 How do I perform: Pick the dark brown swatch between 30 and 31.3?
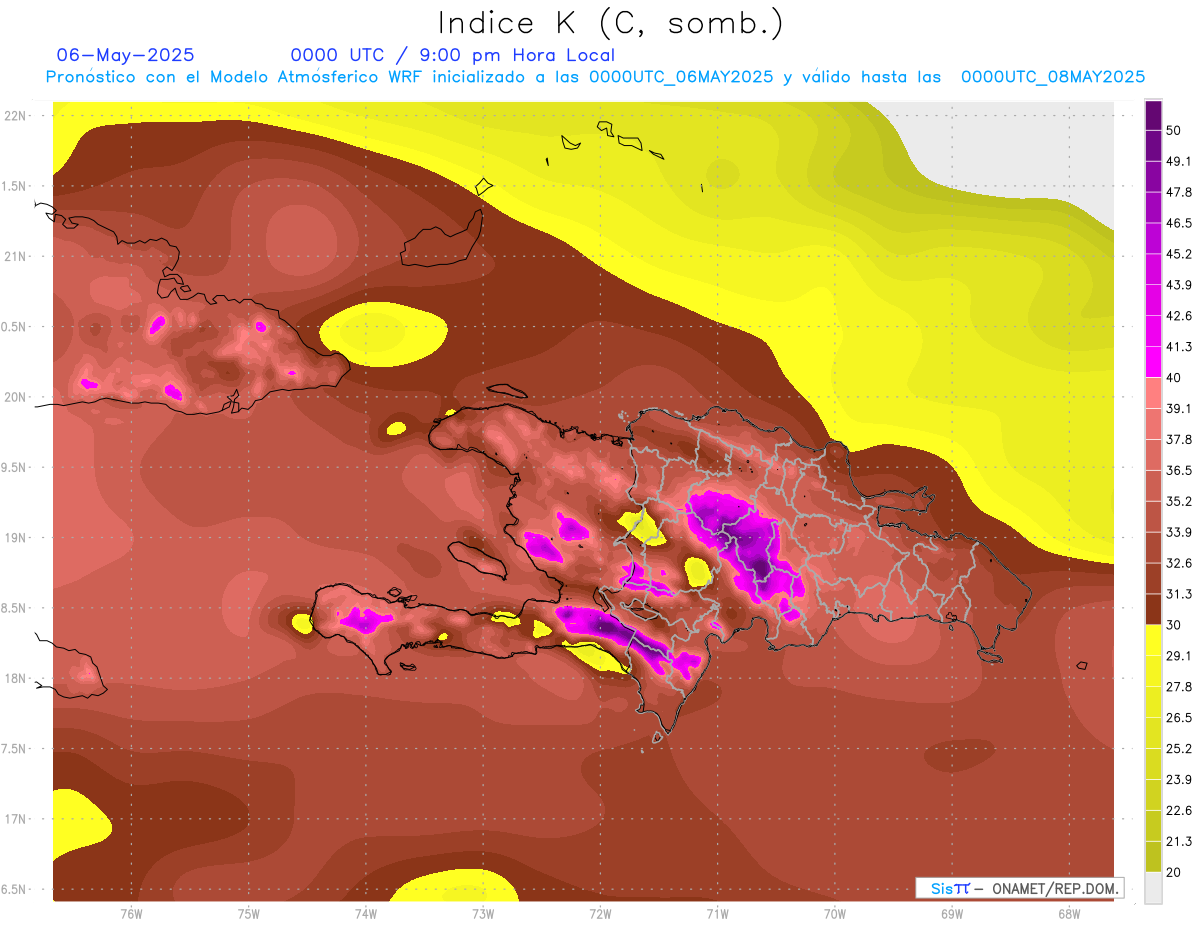tap(1153, 609)
